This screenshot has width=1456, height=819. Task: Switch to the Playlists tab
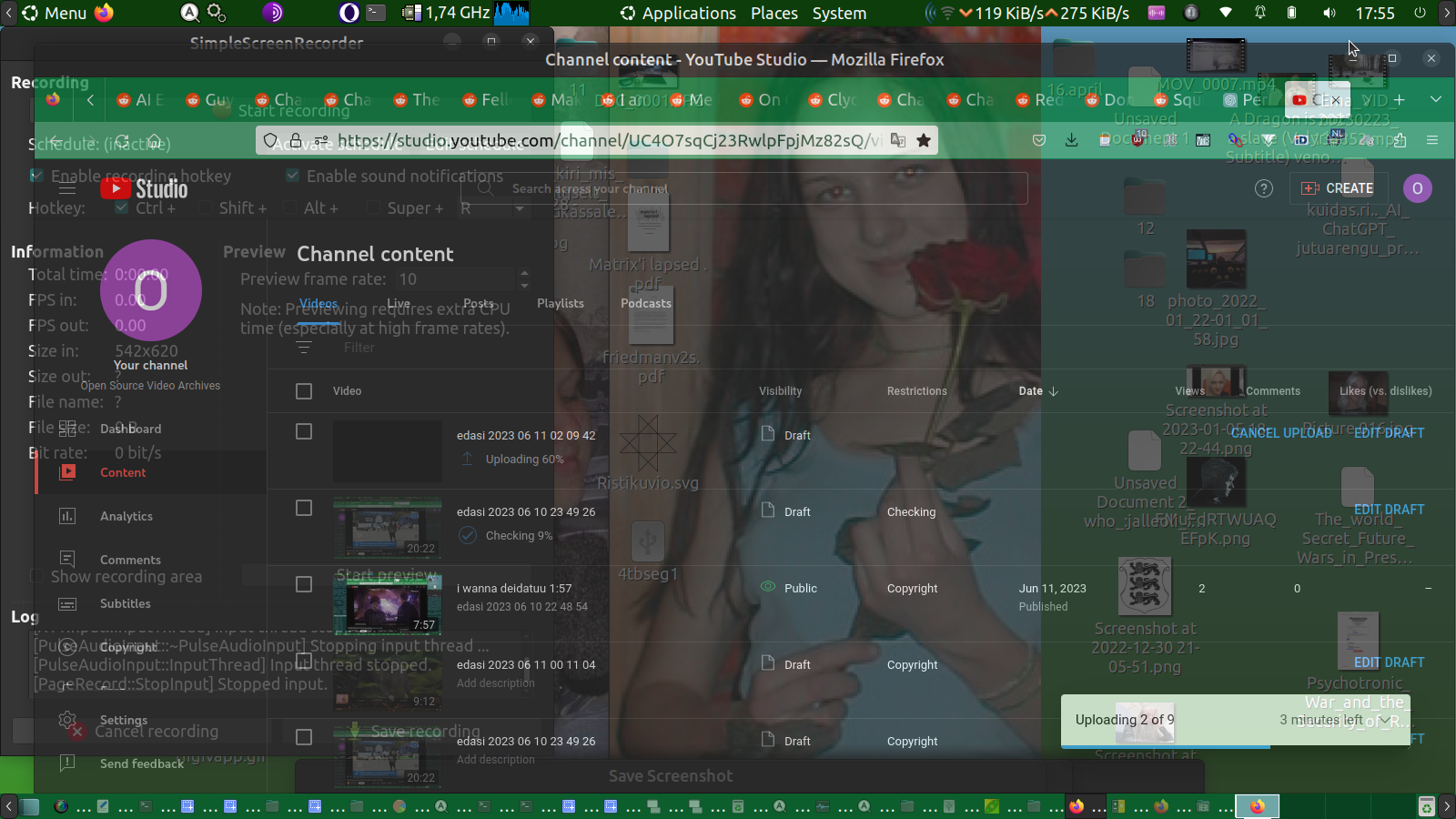(x=561, y=304)
